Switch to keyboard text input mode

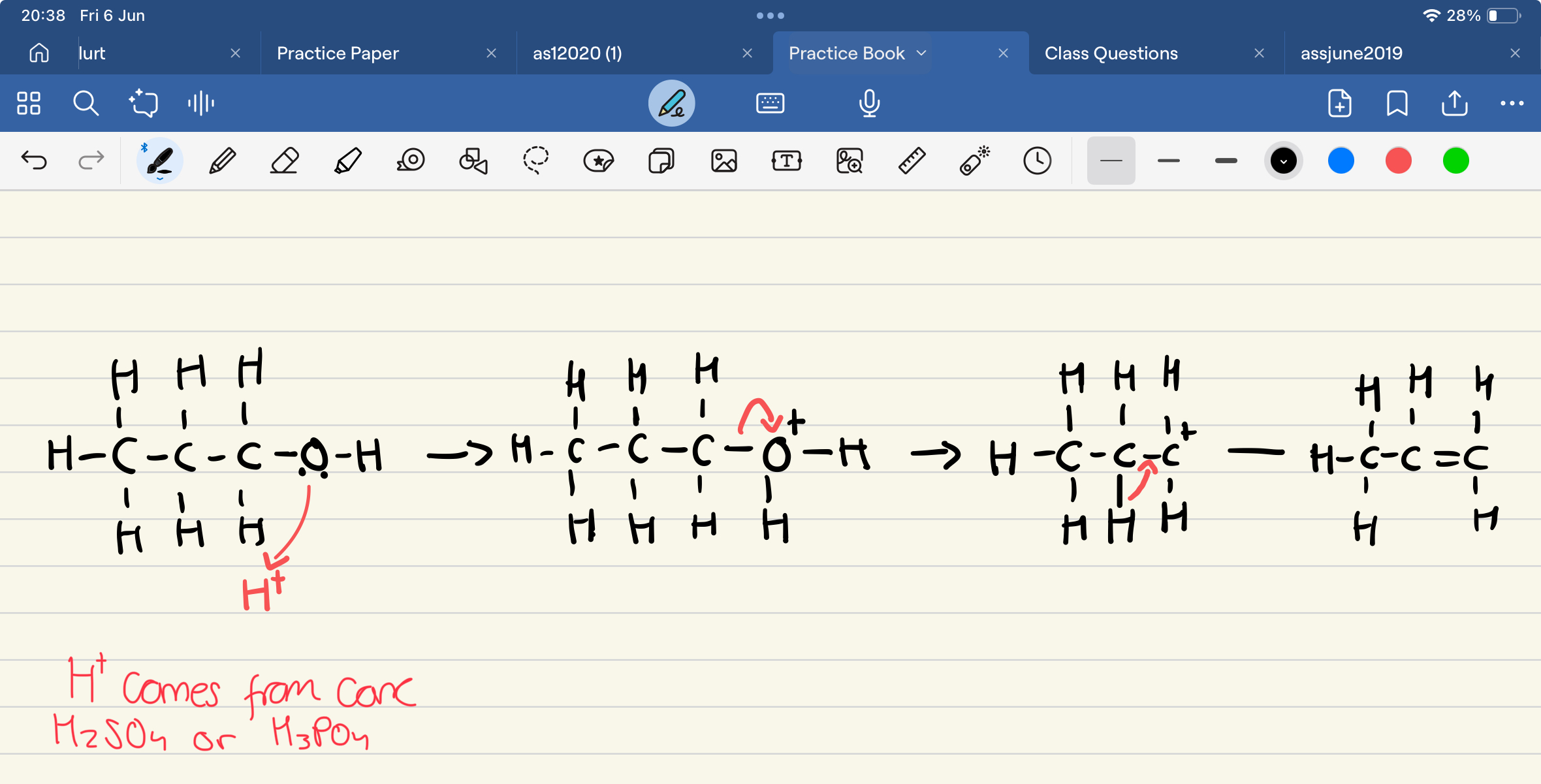[x=770, y=103]
